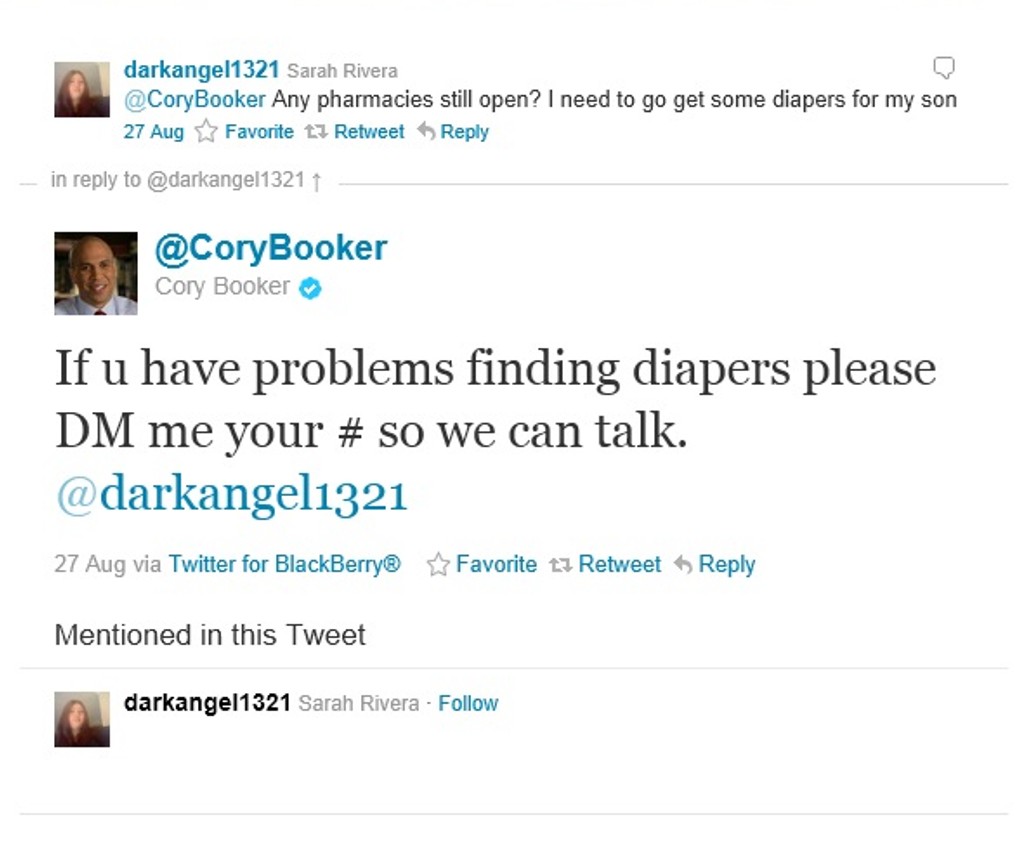Open the @CoryBooker mention in the top tweet
Screen dimensions: 1032x860
[195, 99]
